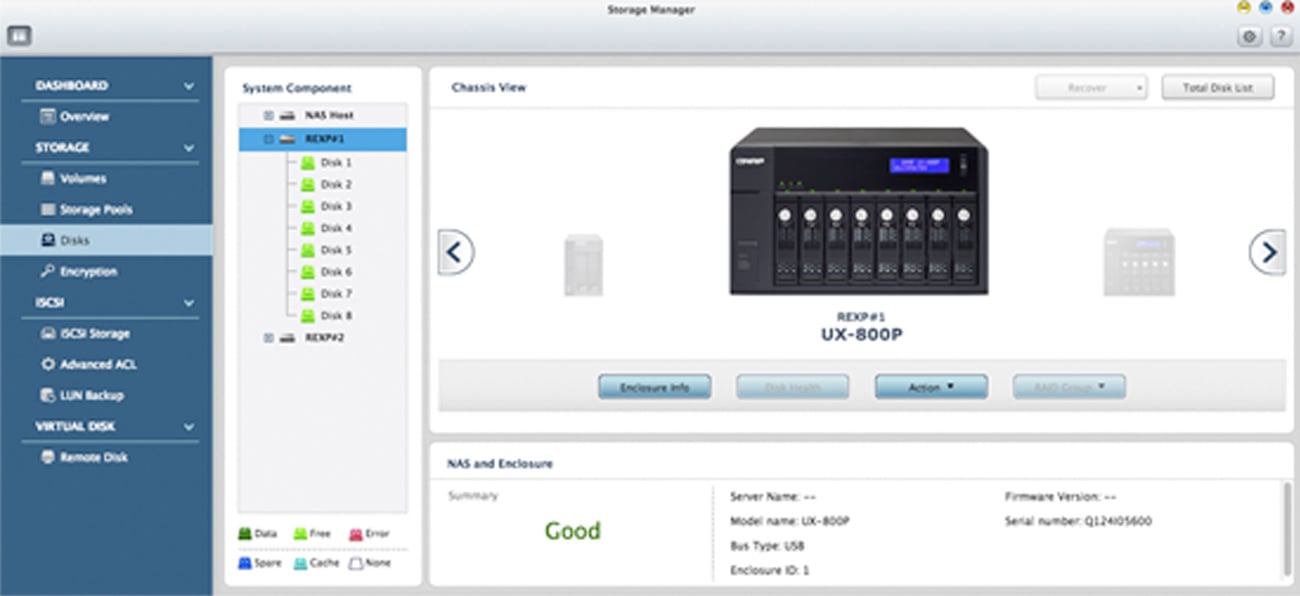This screenshot has width=1300, height=596.
Task: Open the Recover dropdown
Action: tap(1091, 88)
